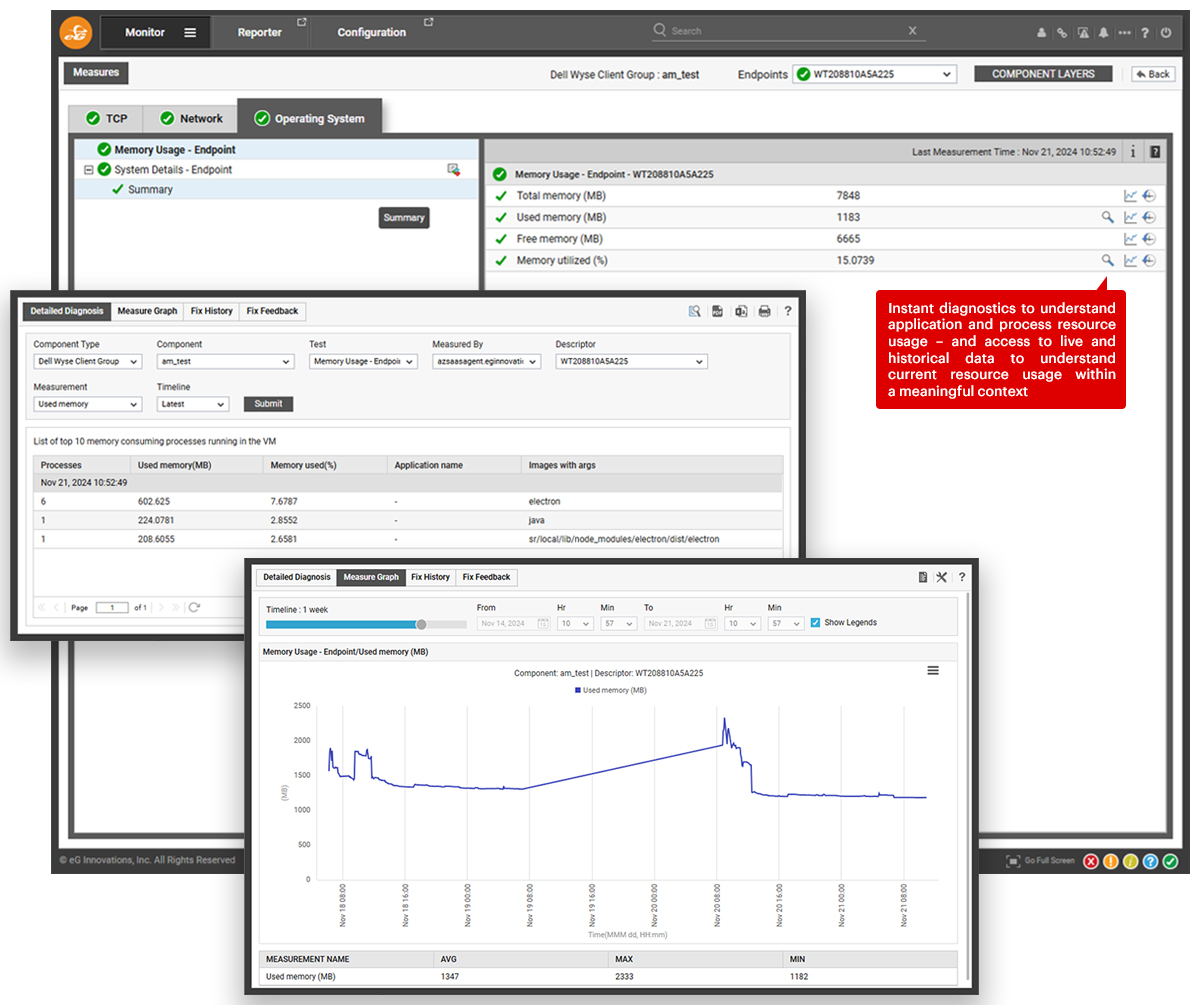Click the power/logout icon in header
The image size is (1200, 1005).
(x=1166, y=33)
